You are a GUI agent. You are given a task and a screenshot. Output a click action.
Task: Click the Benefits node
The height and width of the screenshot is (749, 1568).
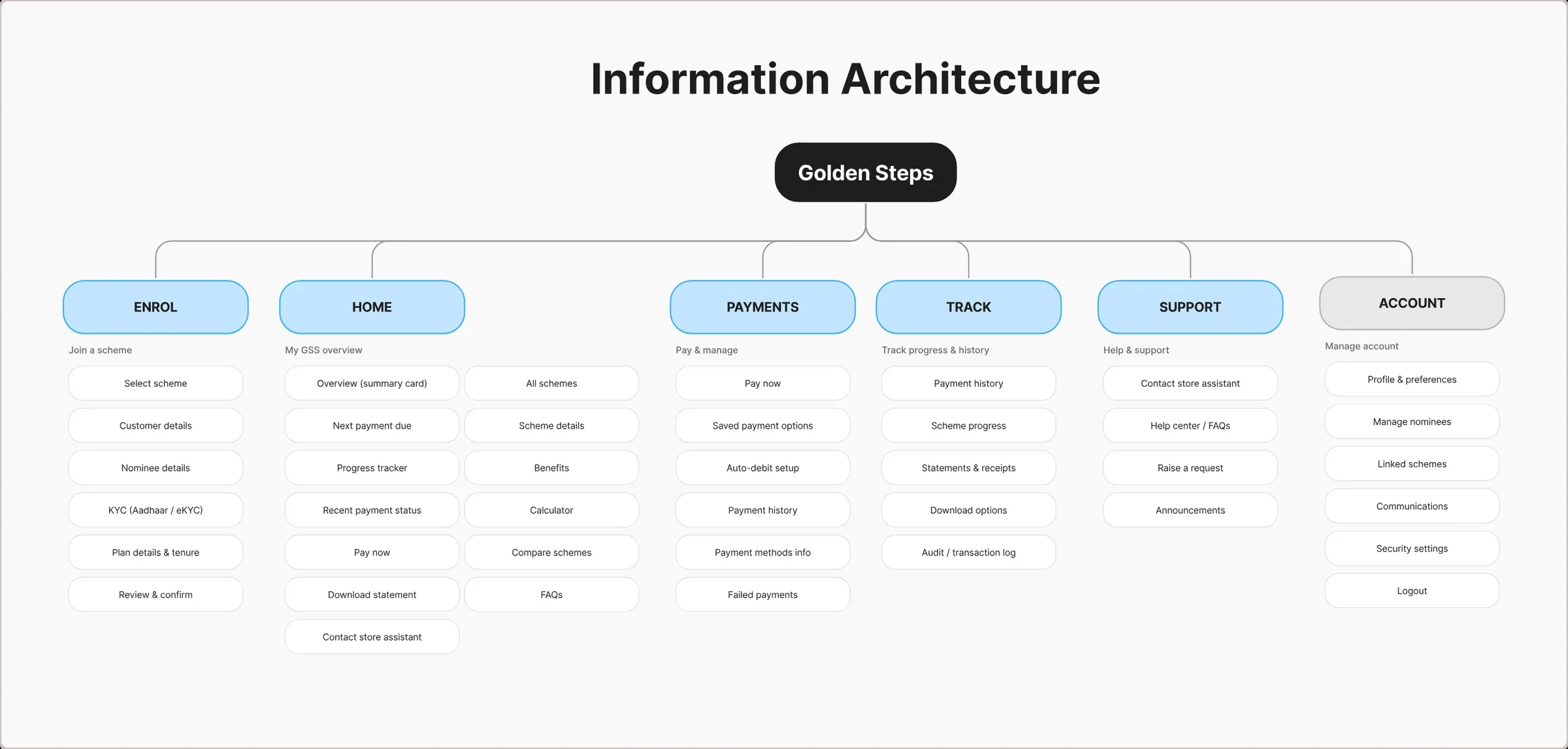tap(551, 468)
